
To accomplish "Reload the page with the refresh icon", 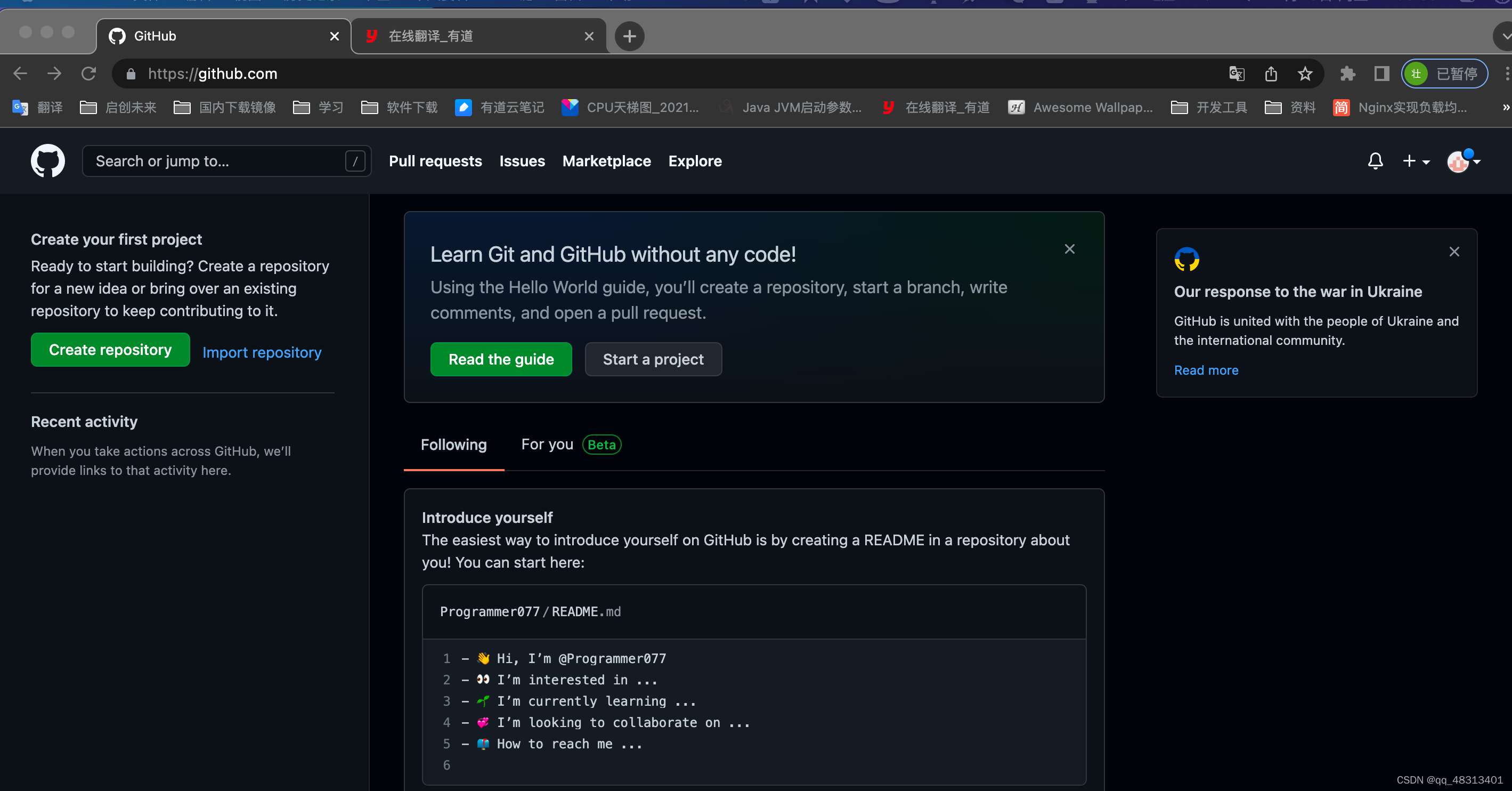I will point(88,74).
